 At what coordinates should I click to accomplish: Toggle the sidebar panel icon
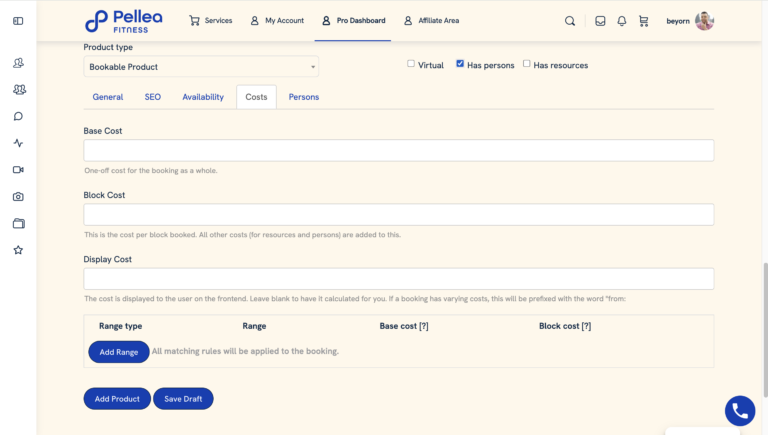coord(18,21)
